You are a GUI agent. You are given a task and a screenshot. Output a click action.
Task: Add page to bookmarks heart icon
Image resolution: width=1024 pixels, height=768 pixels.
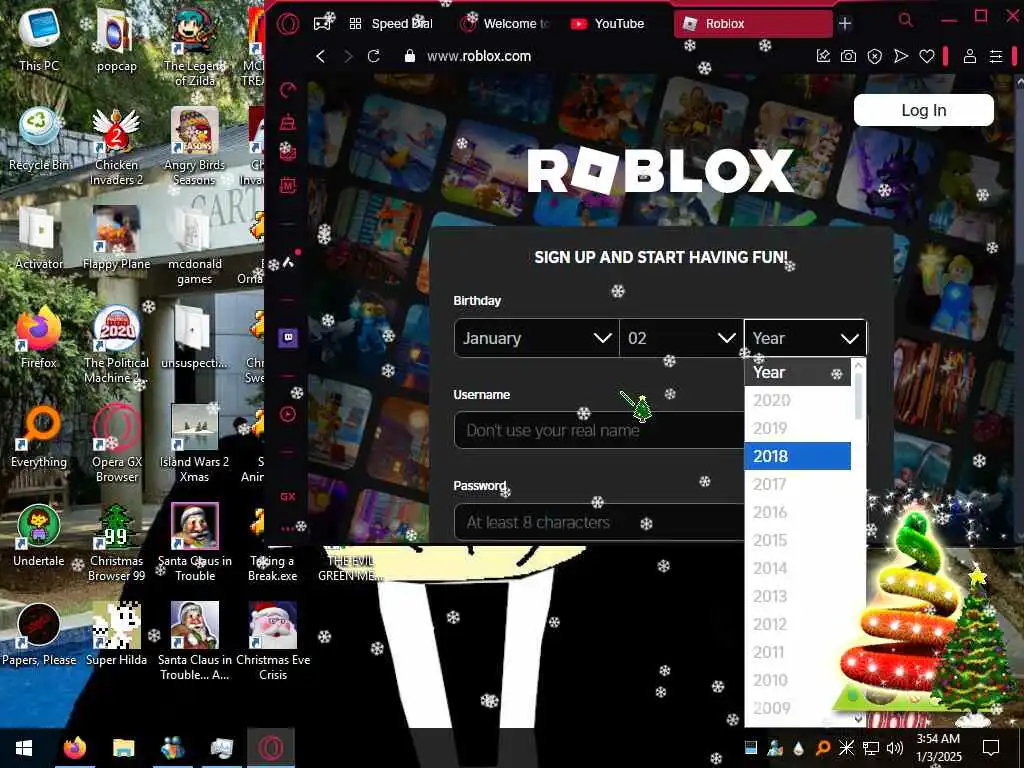(x=927, y=56)
